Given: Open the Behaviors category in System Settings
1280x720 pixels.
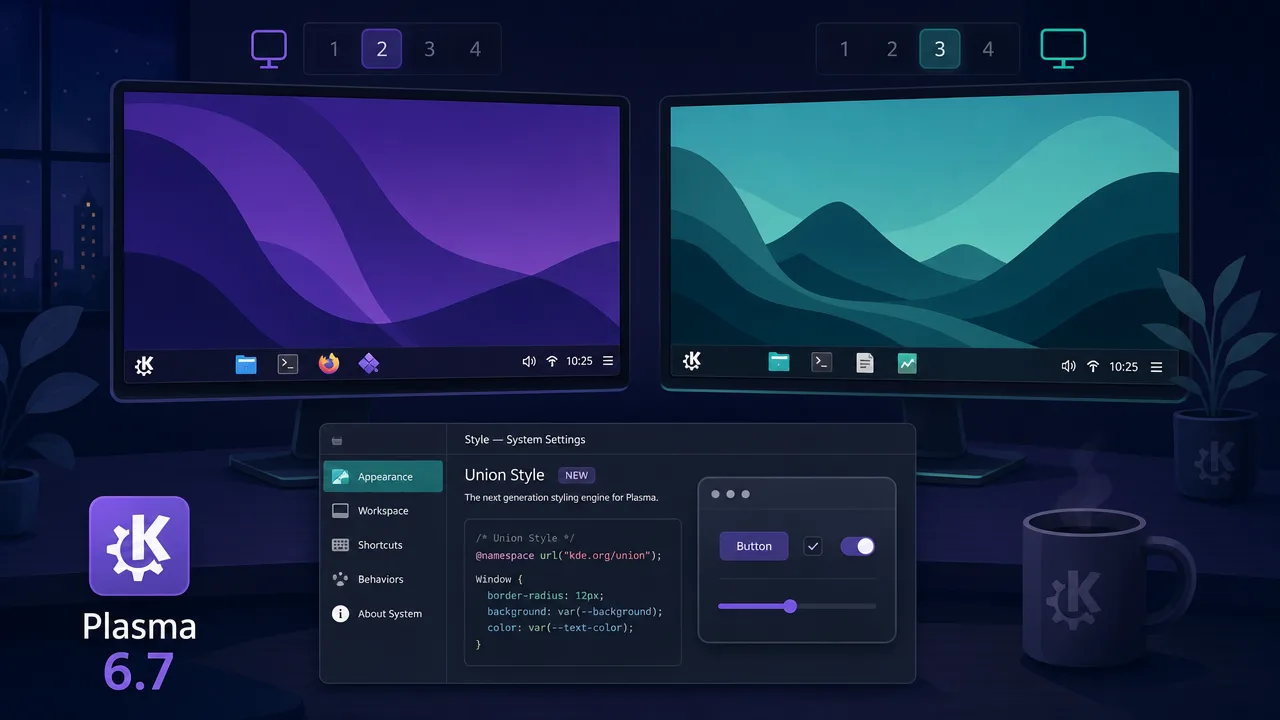Looking at the screenshot, I should click(x=383, y=579).
